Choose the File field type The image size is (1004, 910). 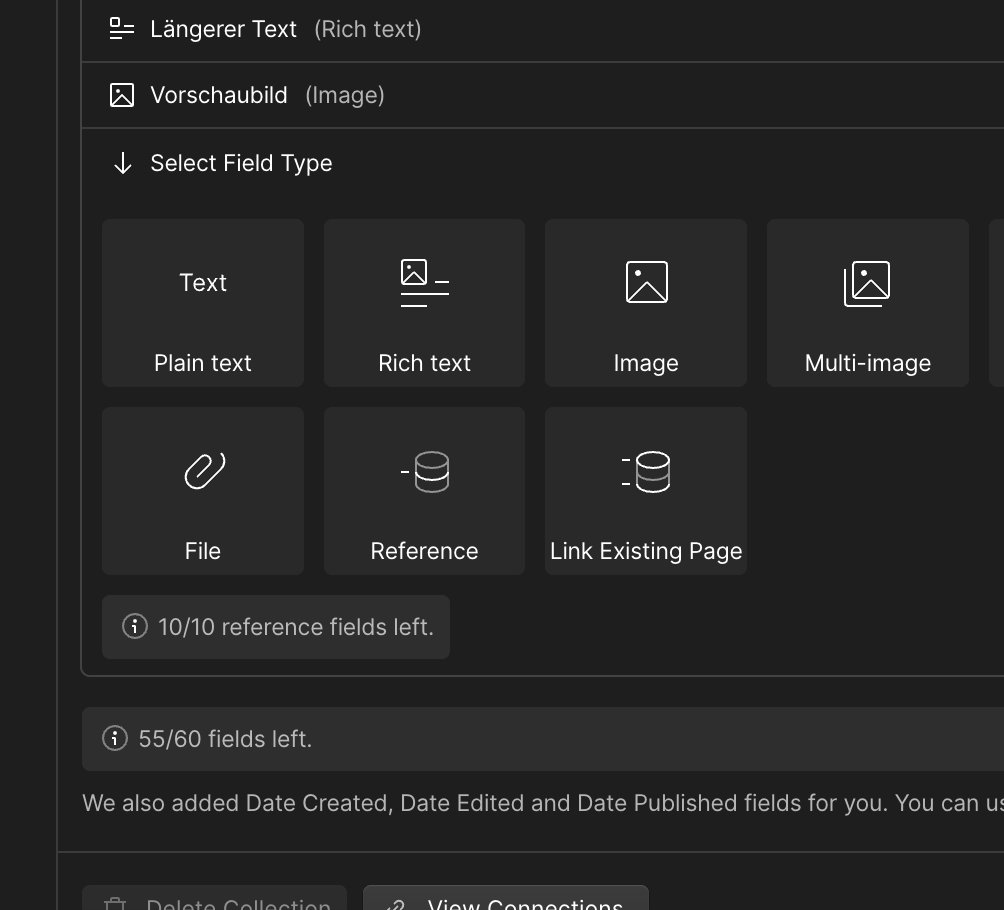click(x=202, y=491)
